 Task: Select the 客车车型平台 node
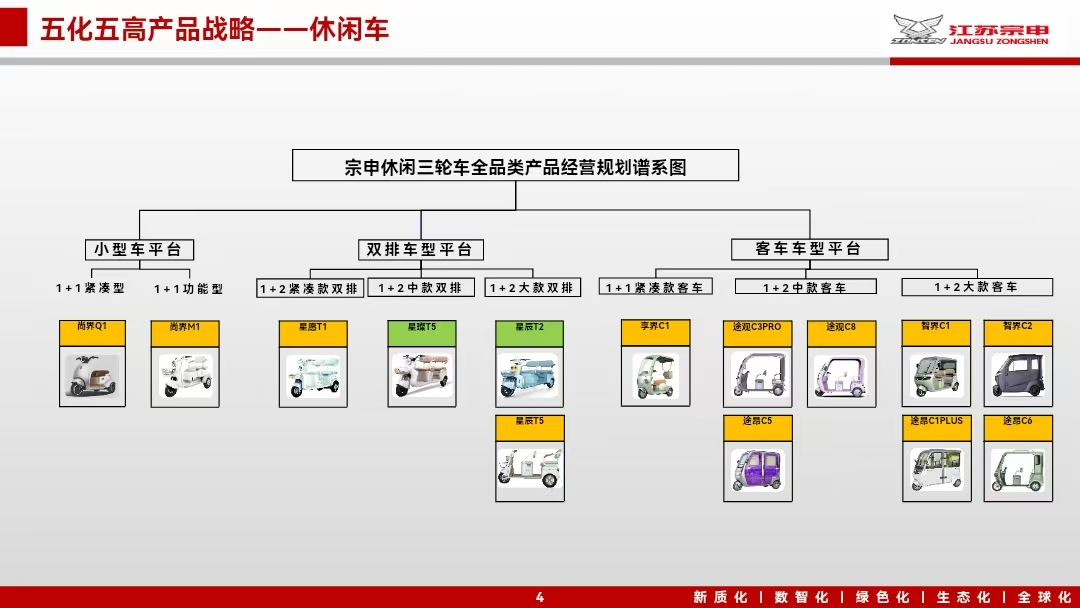click(808, 248)
